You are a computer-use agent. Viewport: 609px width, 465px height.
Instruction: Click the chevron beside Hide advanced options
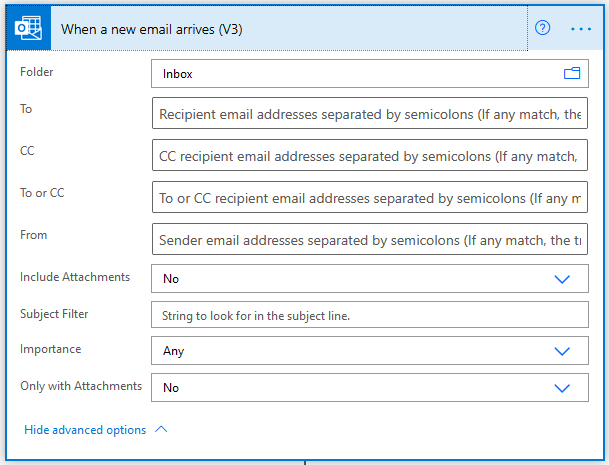[161, 430]
